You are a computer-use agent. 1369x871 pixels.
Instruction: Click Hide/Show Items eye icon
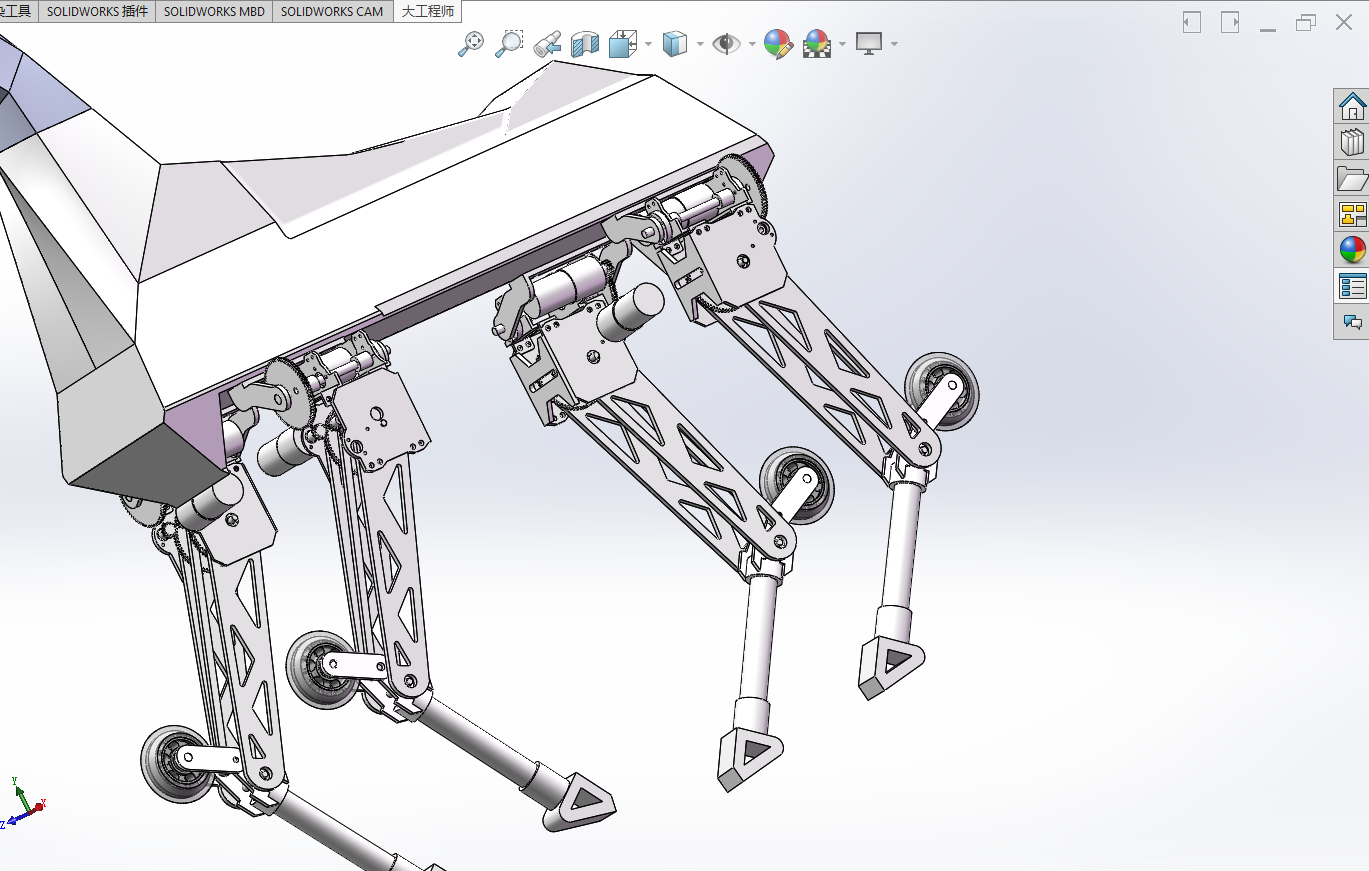pyautogui.click(x=726, y=43)
